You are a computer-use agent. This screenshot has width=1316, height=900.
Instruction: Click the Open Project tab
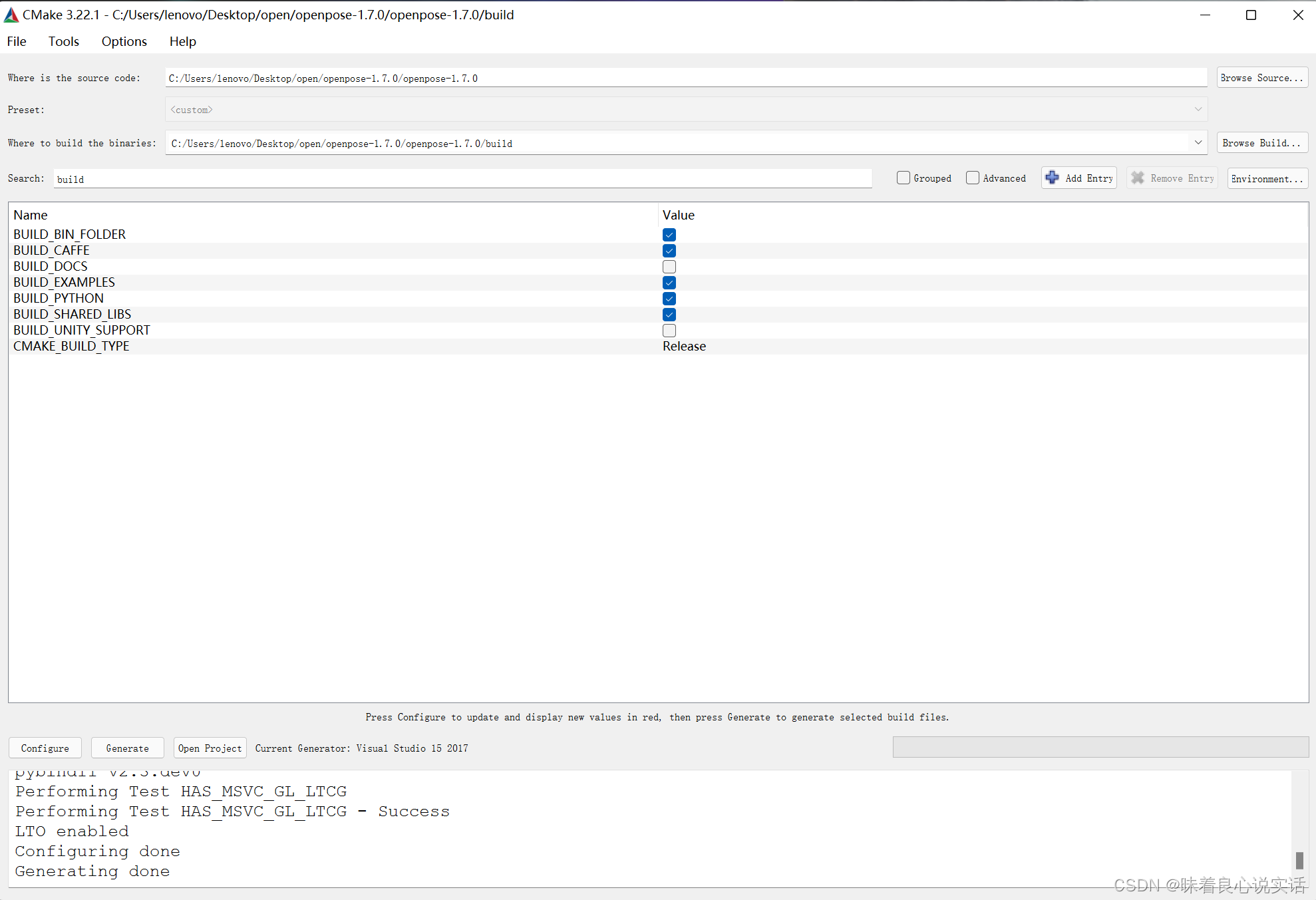tap(208, 747)
